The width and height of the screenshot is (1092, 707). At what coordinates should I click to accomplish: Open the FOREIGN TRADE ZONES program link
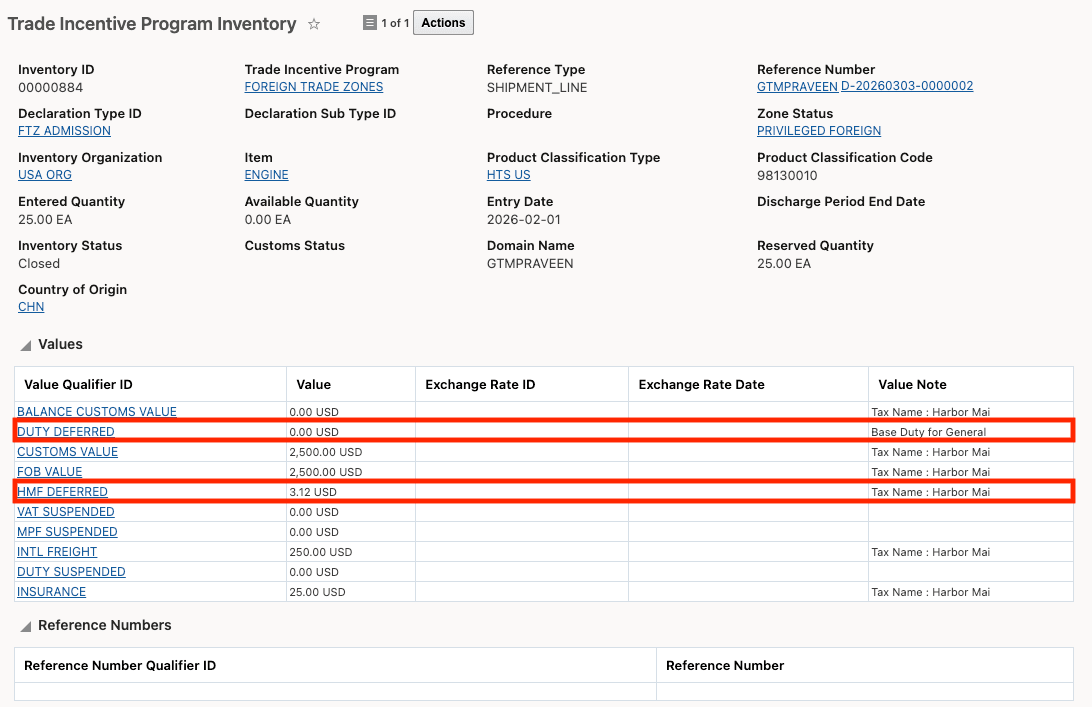click(314, 87)
